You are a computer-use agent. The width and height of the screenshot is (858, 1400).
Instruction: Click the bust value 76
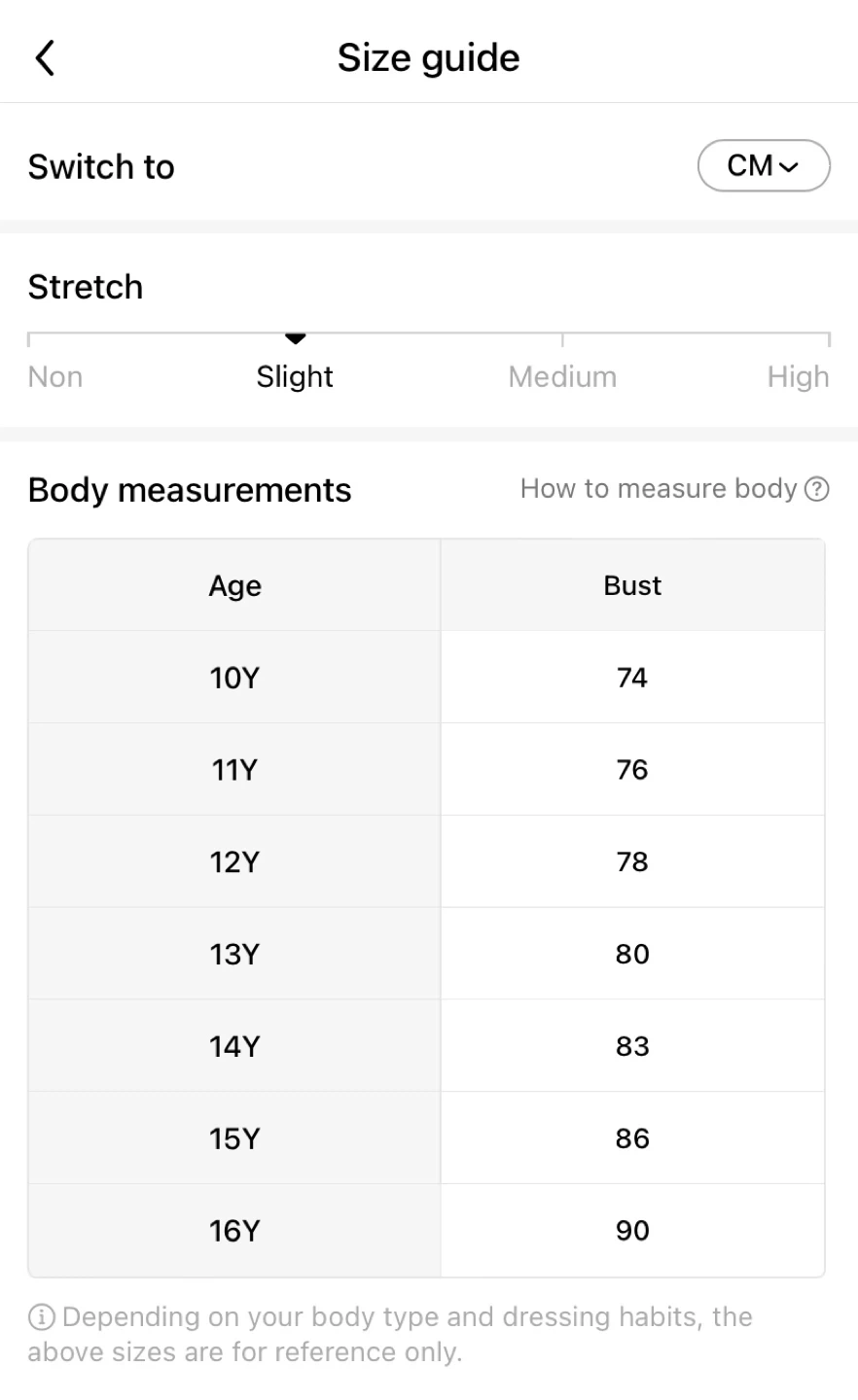pos(632,770)
